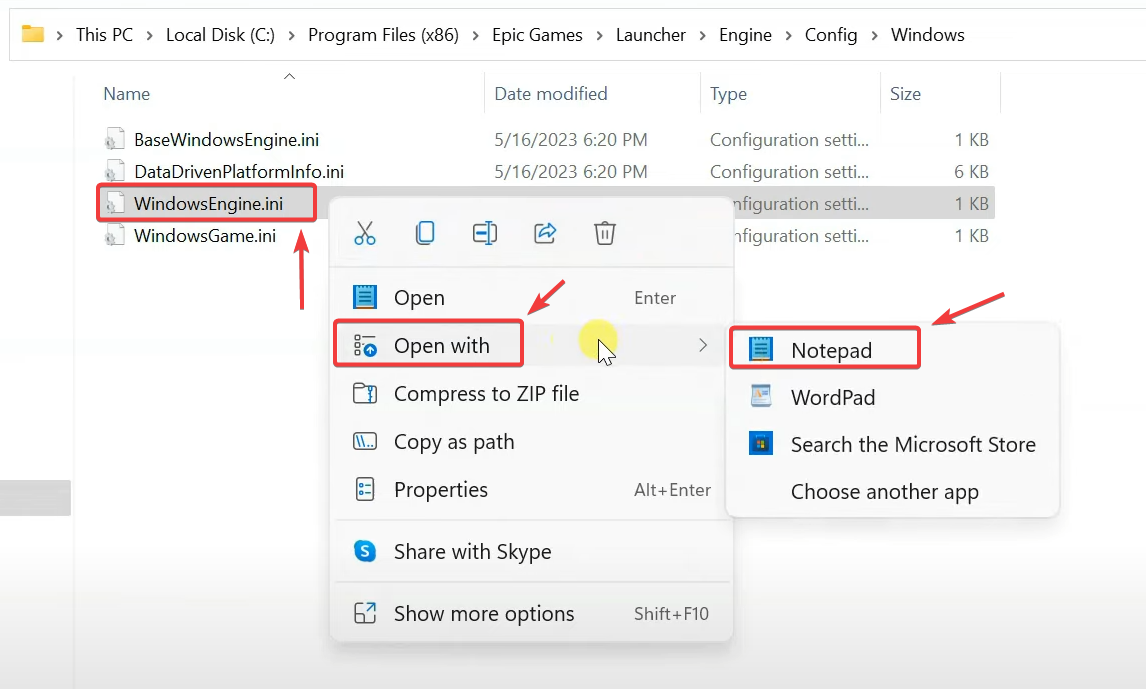Expand chevron after Epic Games
Screen dimensions: 1146x689
(x=599, y=35)
